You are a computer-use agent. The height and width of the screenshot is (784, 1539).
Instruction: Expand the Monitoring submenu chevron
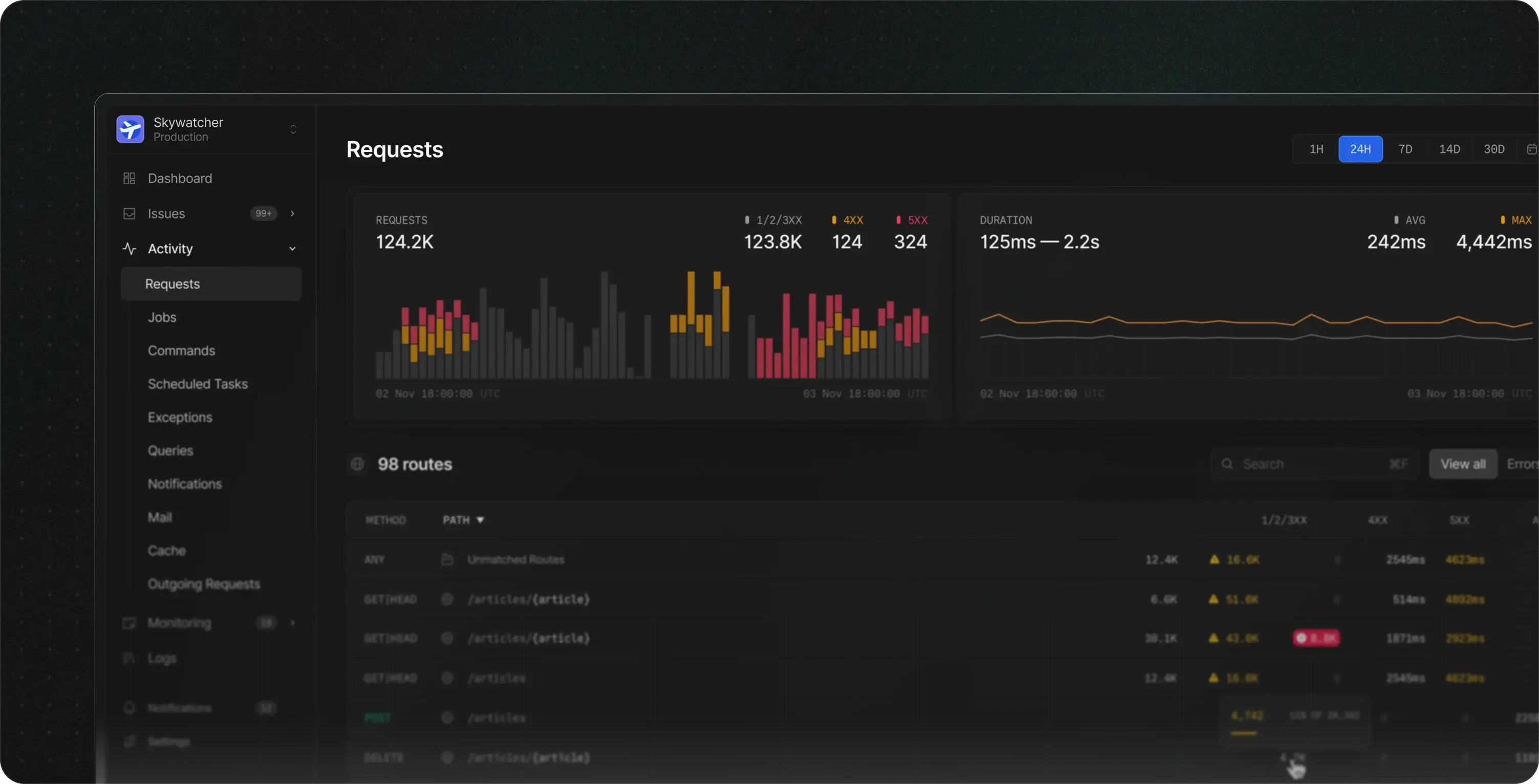click(x=292, y=623)
